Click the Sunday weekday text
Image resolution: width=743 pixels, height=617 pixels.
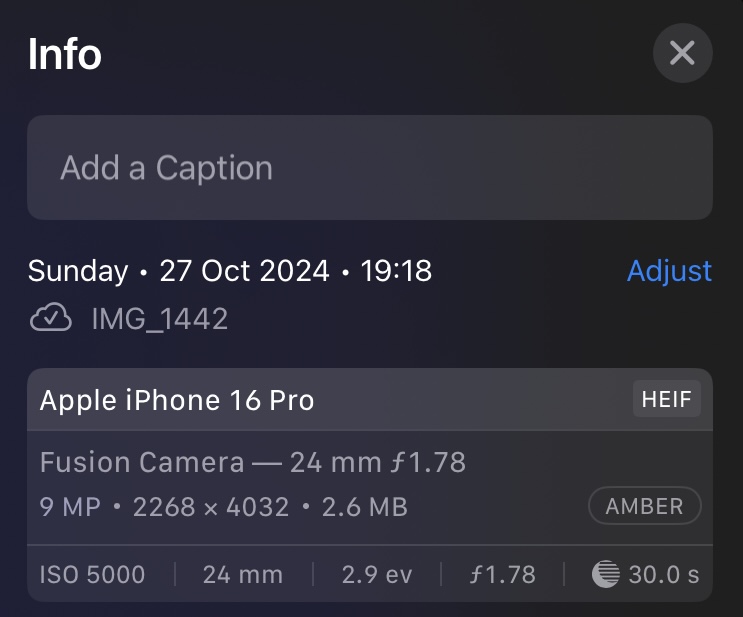click(78, 271)
